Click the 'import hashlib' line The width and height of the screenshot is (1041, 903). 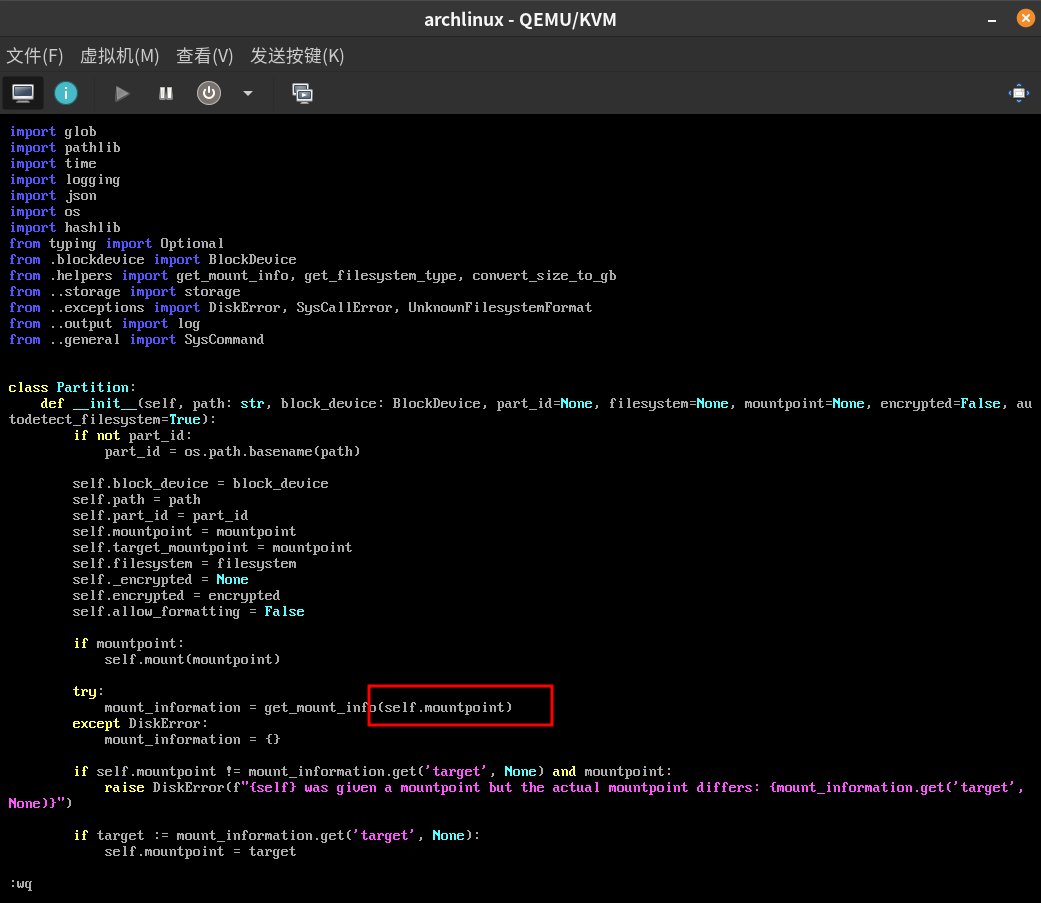(64, 228)
